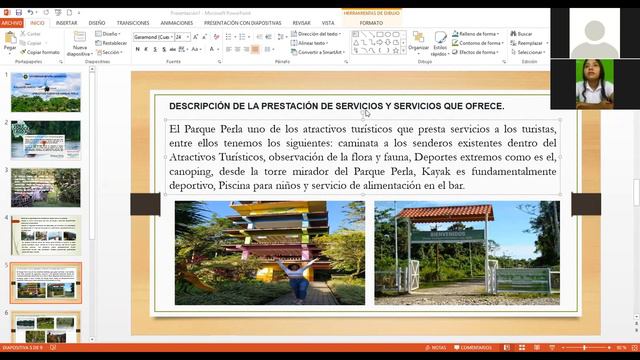Toggle bold (N) formatting
Viewport: 640px width, 360px height.
[138, 49]
